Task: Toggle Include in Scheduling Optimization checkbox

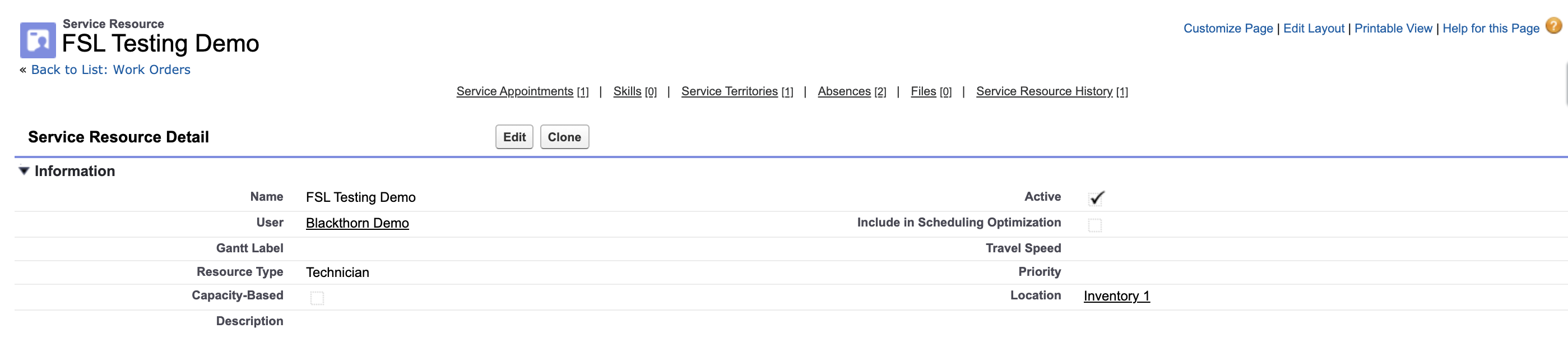Action: click(1094, 225)
